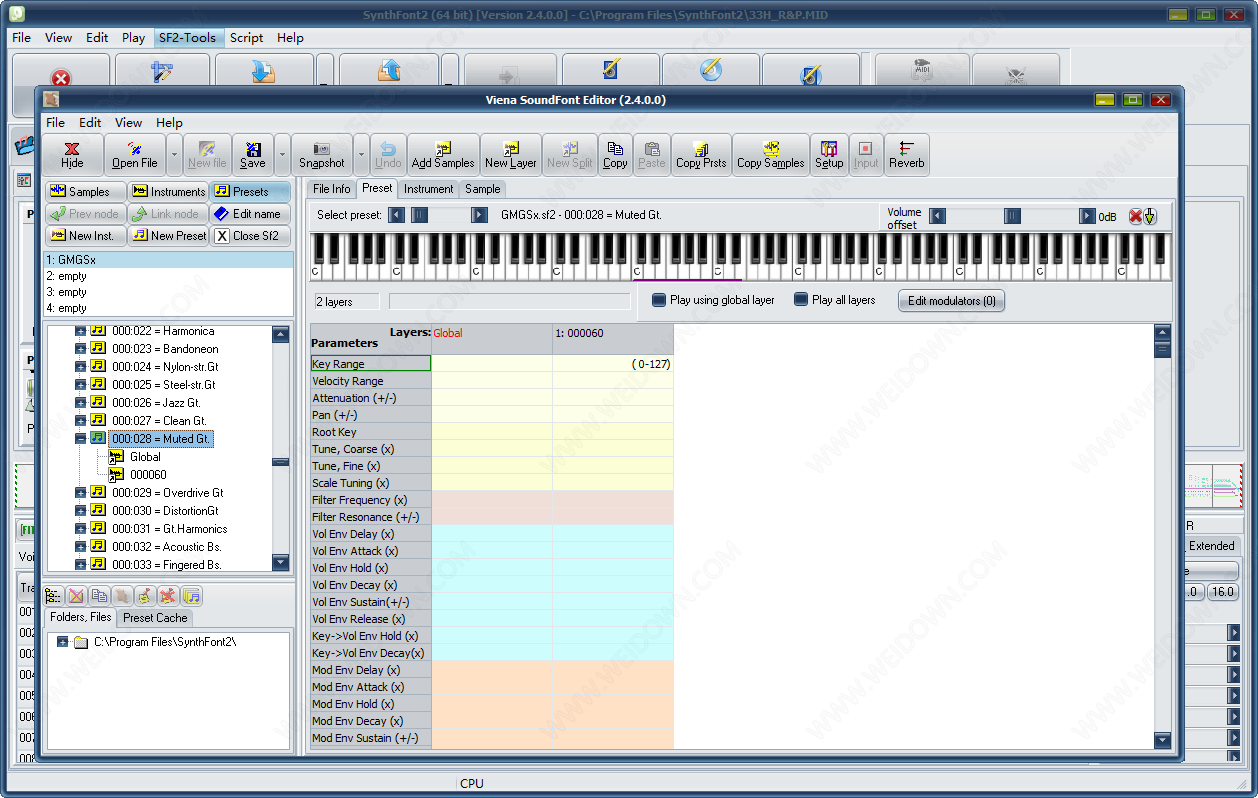Collapse the 000:028 Muted Gt. preset node
The width and height of the screenshot is (1258, 798).
pos(81,438)
